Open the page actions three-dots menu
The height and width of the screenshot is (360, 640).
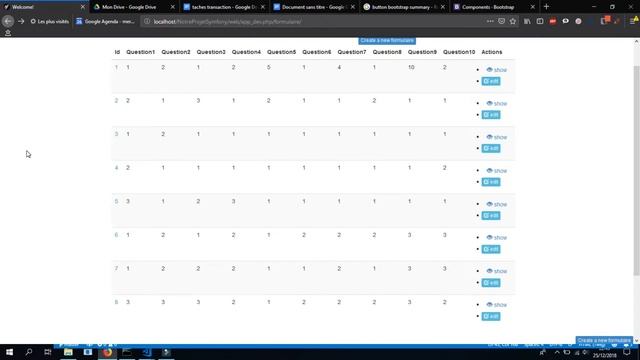tap(490, 21)
